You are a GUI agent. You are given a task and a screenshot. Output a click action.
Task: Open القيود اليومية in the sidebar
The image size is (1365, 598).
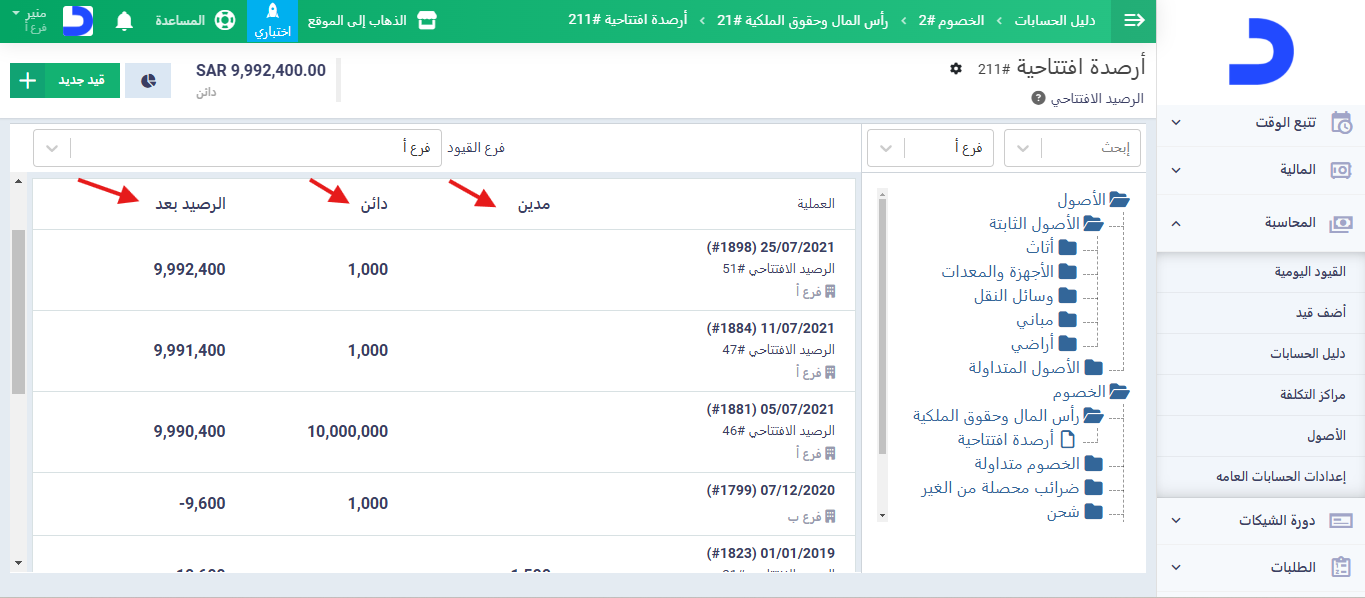[x=1261, y=272]
